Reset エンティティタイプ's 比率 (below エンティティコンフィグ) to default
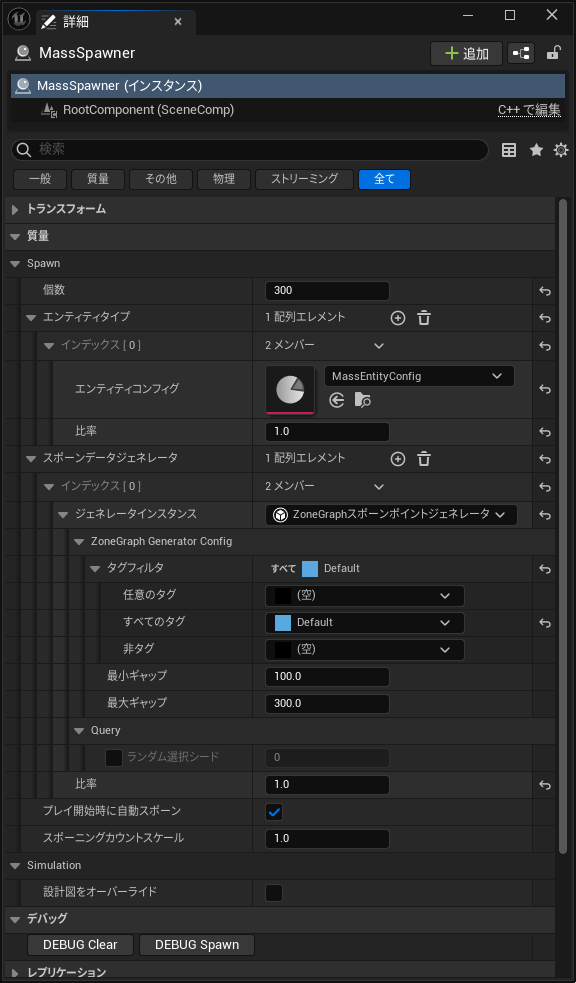 tap(545, 433)
